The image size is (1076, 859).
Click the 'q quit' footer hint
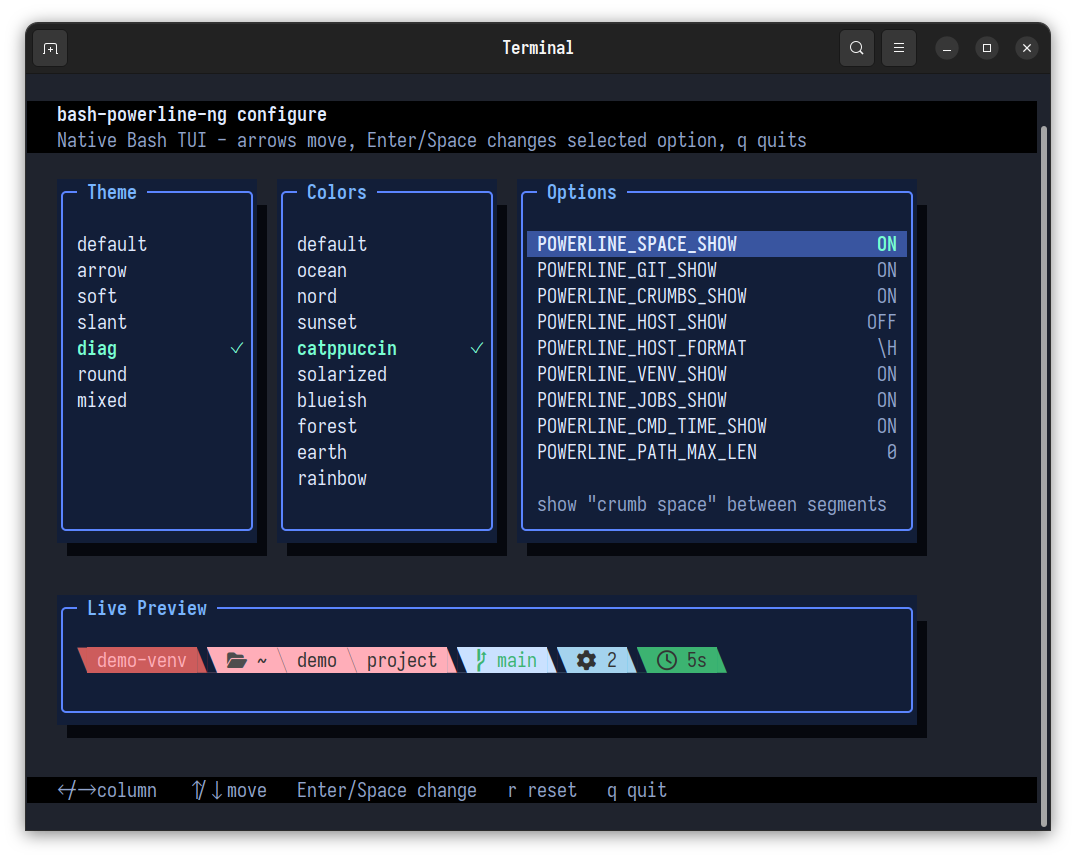637,790
